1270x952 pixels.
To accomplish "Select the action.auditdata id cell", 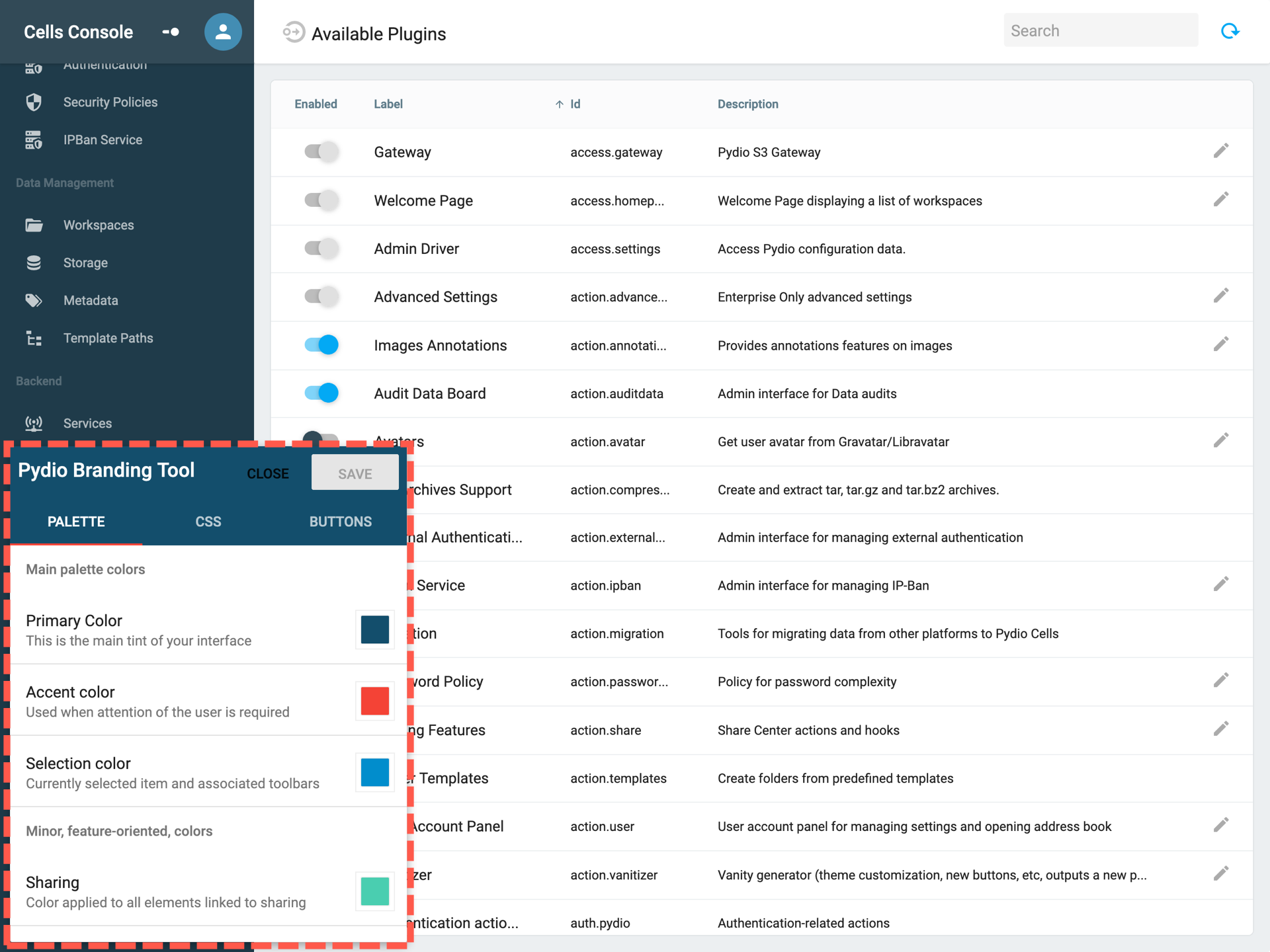I will tap(616, 393).
